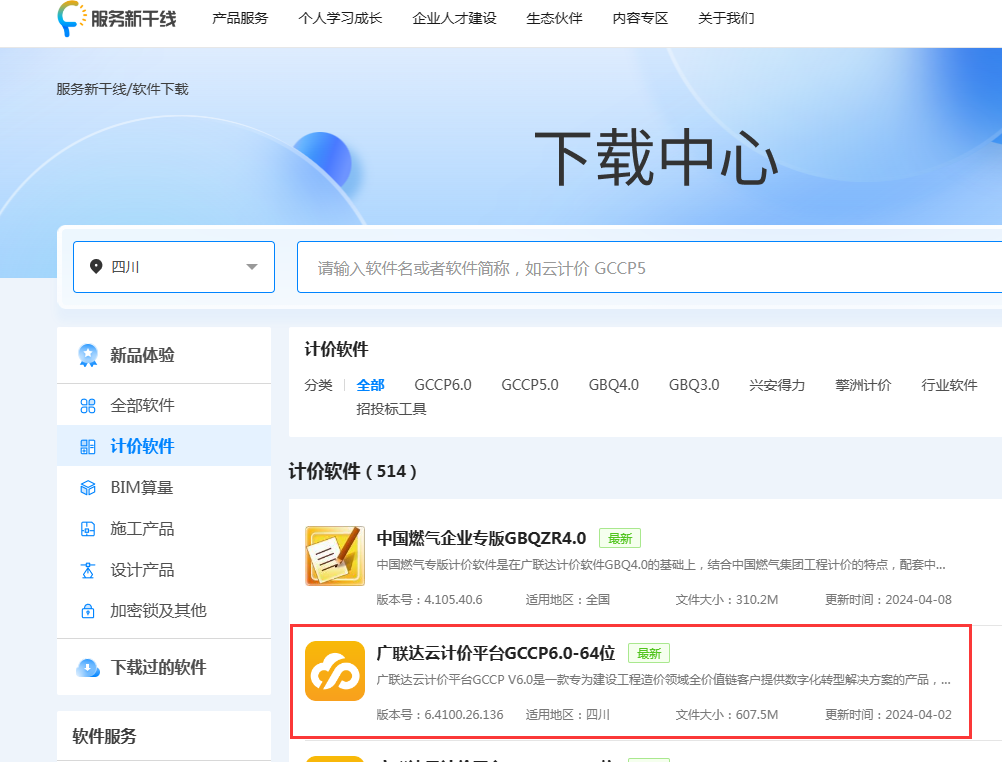1002x762 pixels.
Task: Open 施工产品 sidebar entry
Action: [164, 529]
